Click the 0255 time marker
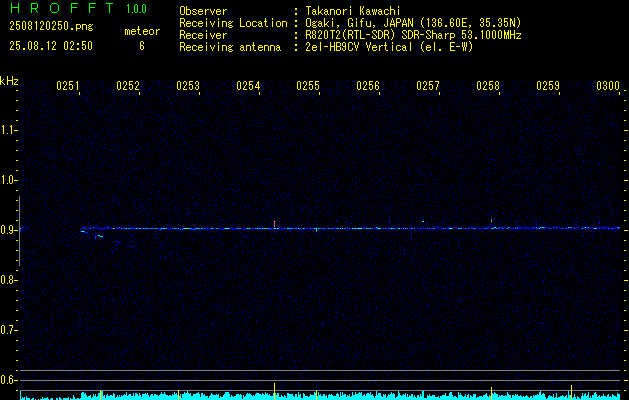Screen dimensions: 629x400 (x=308, y=86)
